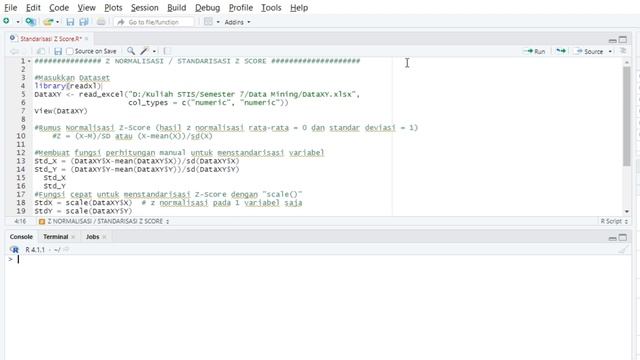
Task: Go back to previous source location
Action: pos(14,51)
